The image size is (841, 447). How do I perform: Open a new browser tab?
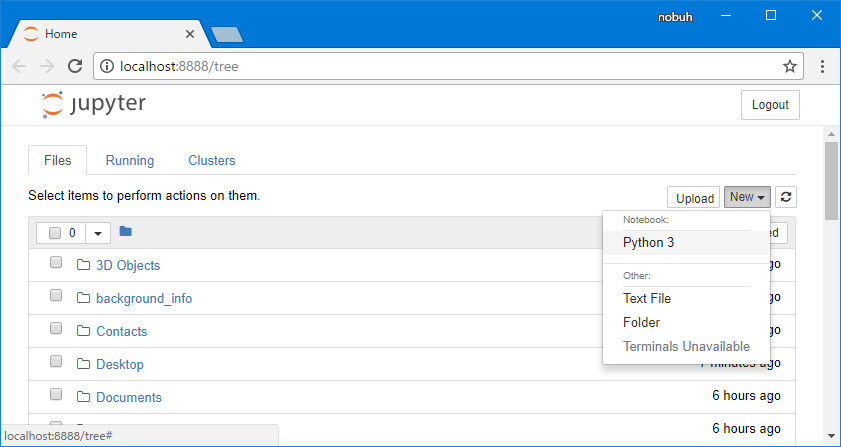(227, 35)
